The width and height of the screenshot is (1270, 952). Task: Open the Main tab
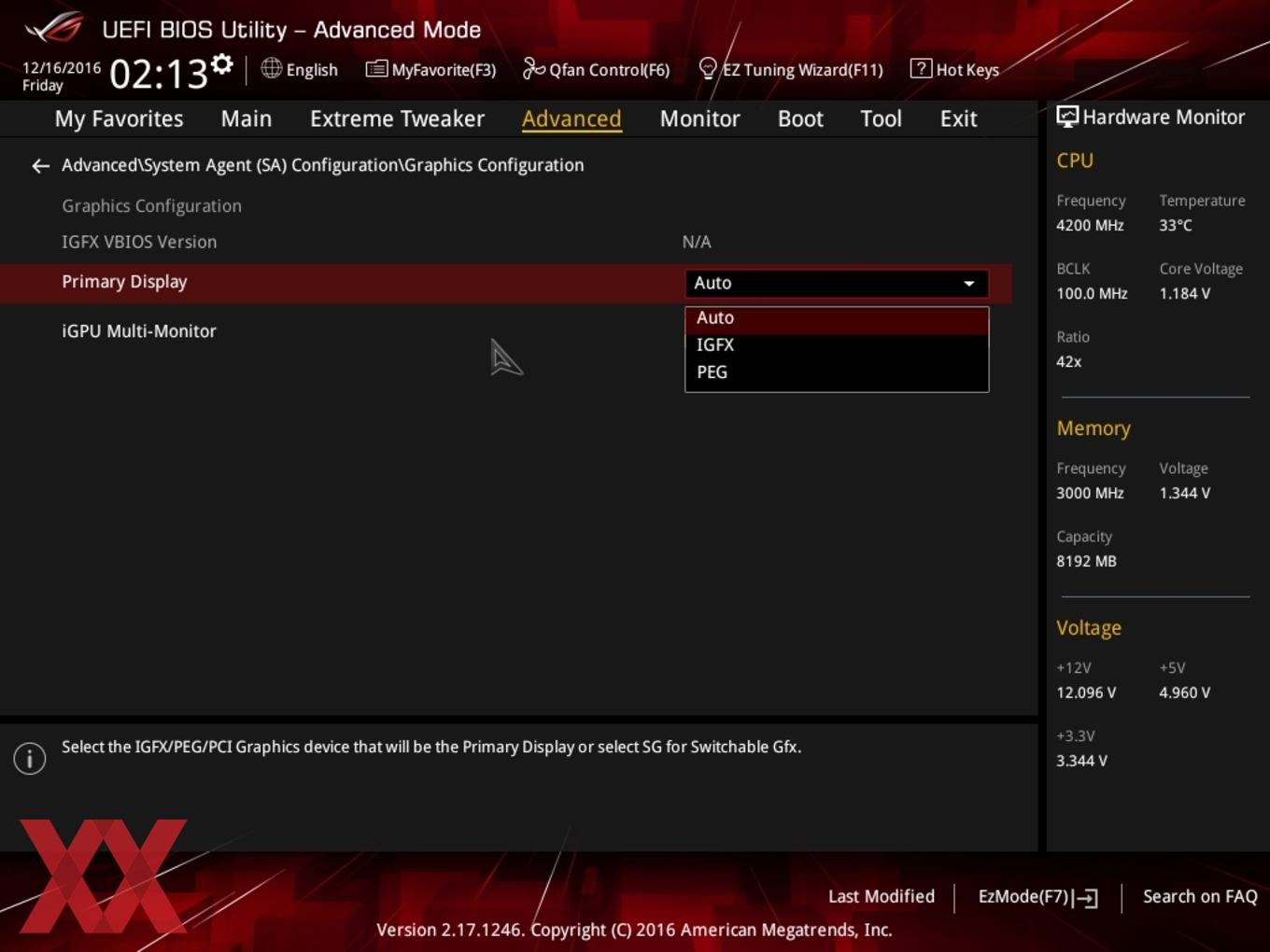coord(247,119)
